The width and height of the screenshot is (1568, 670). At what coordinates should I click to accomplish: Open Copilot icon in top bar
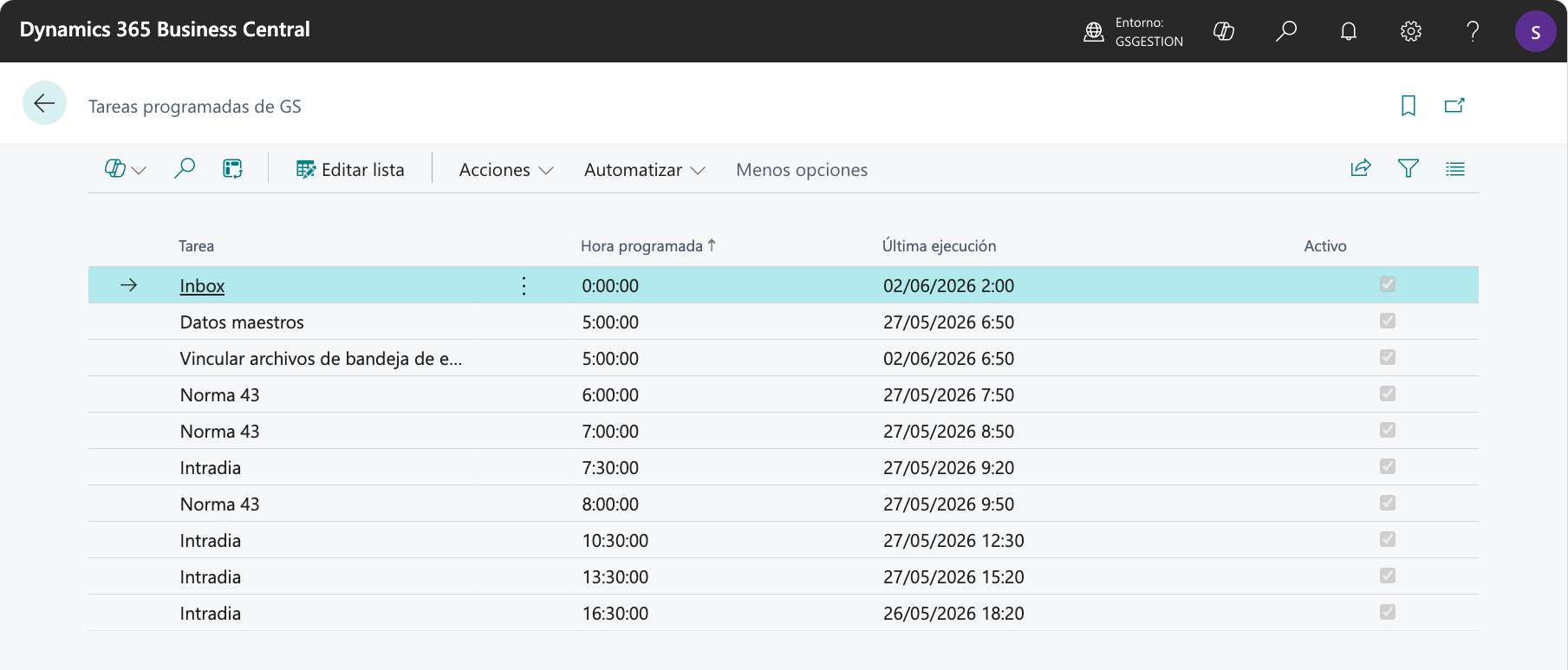pos(1224,31)
